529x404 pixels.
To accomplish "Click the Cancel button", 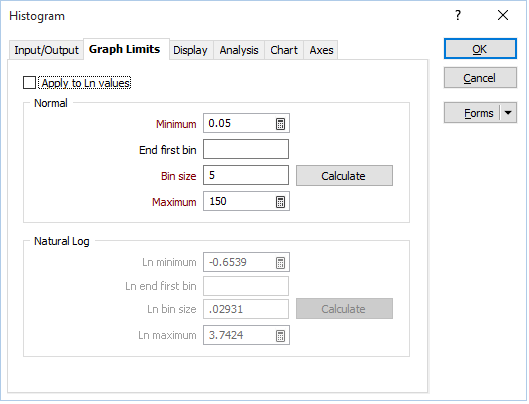I will [480, 78].
